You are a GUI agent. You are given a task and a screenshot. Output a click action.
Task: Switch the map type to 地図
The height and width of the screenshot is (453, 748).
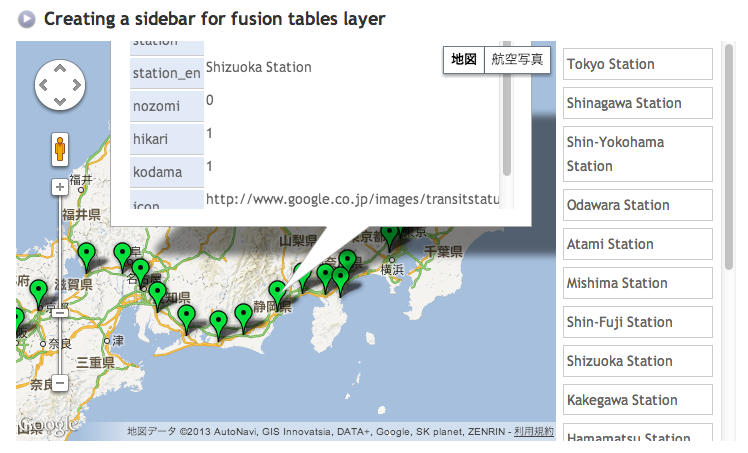point(464,60)
